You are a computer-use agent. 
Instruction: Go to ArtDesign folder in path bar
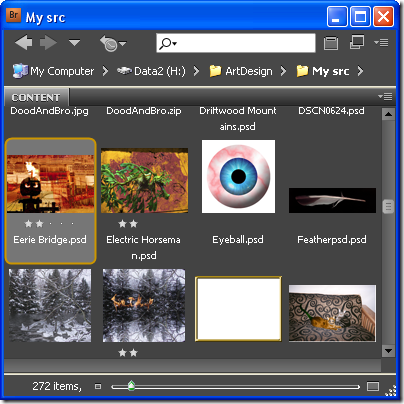241,71
